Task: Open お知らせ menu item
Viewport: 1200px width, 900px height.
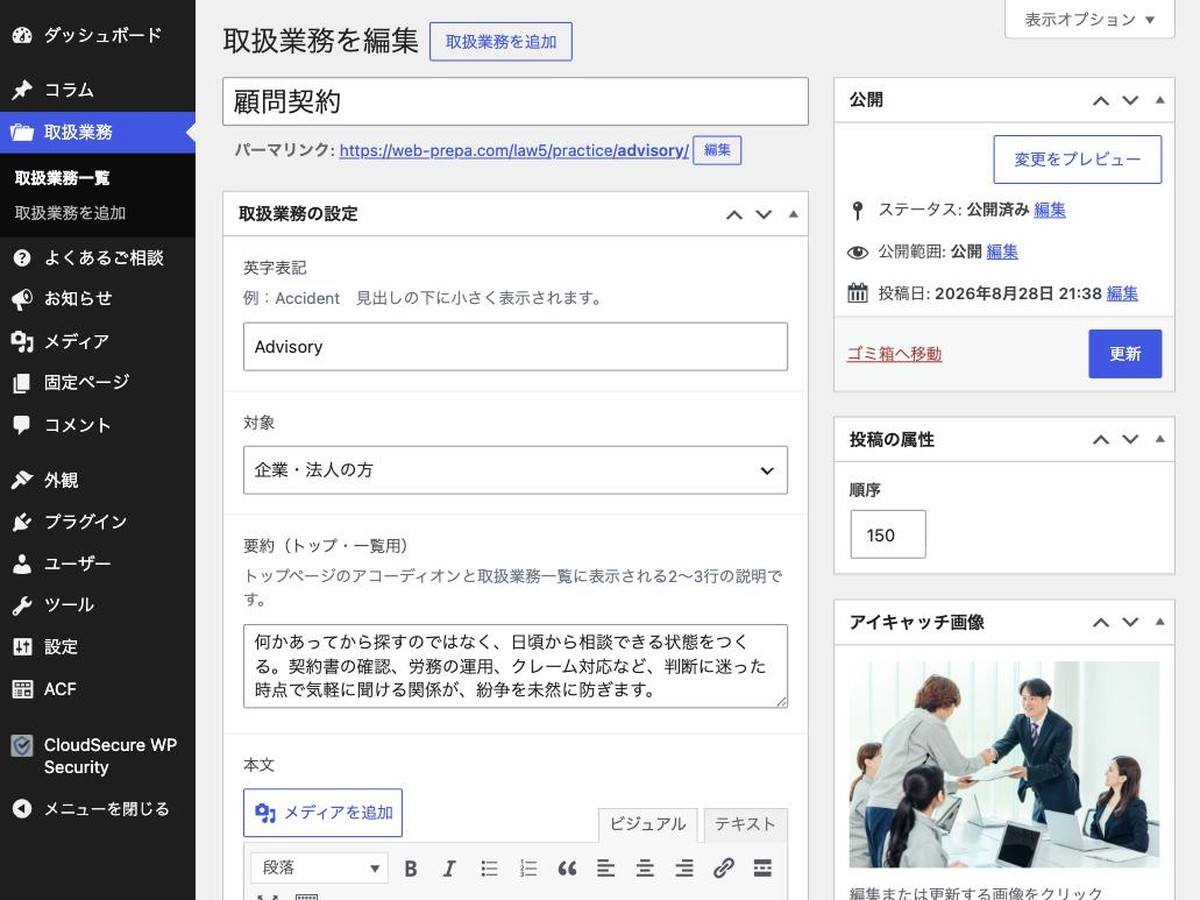Action: pos(98,299)
